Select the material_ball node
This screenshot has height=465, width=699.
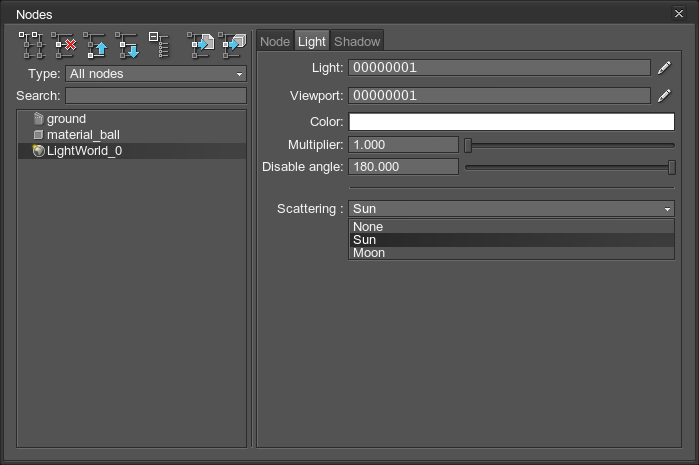[82, 135]
